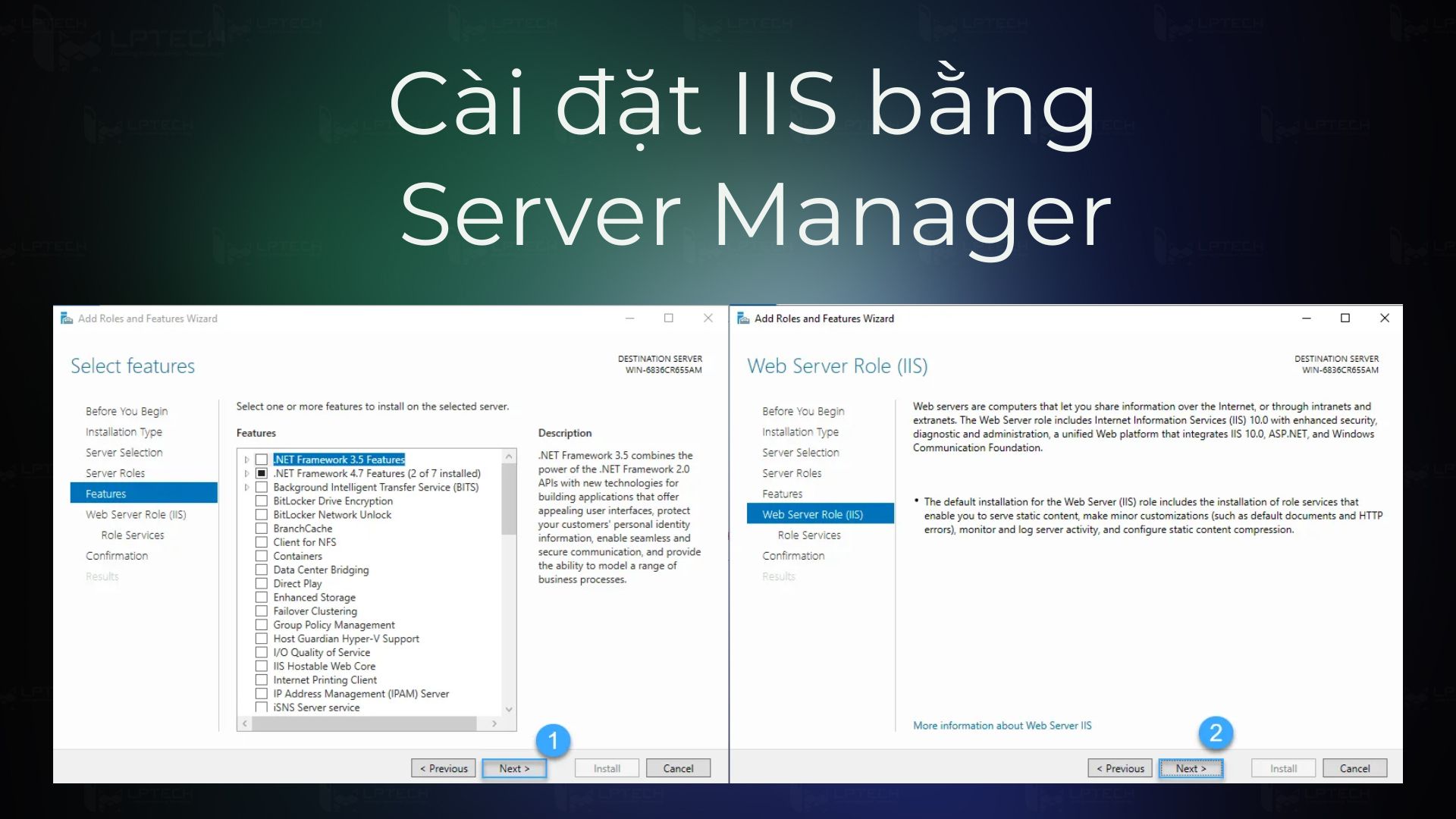
Task: Check the Data Center Bridging checkbox
Action: [x=262, y=570]
